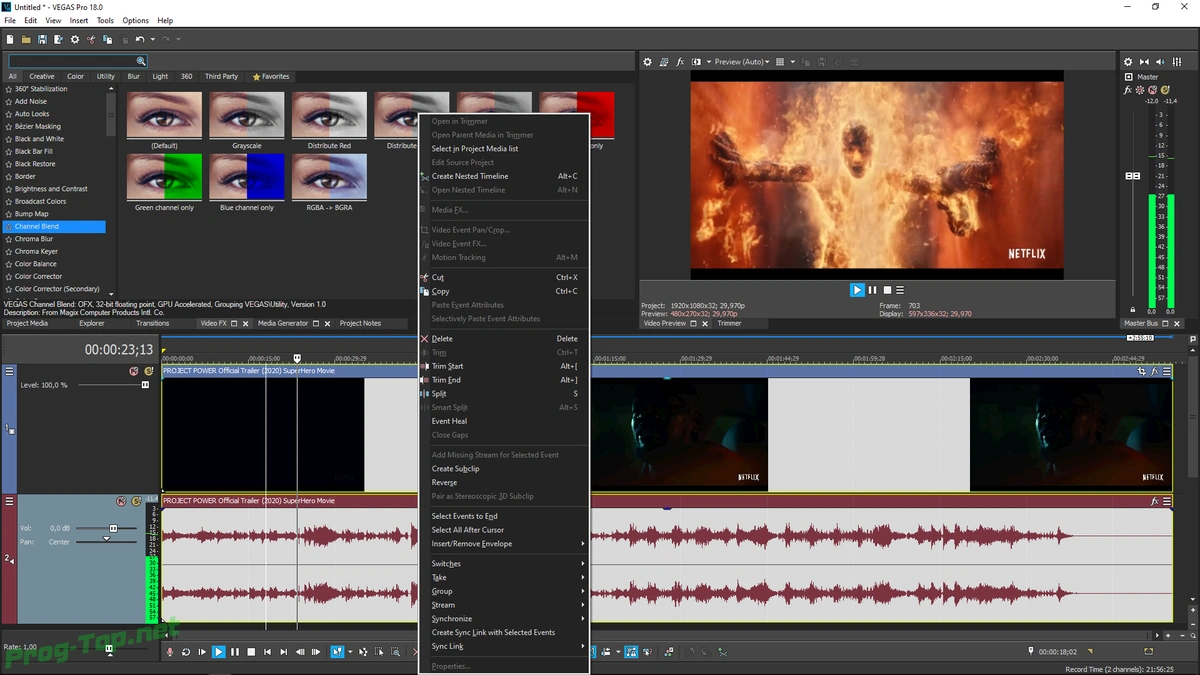Mute the audio track
Screen dimensions: 1200x675
(121, 501)
